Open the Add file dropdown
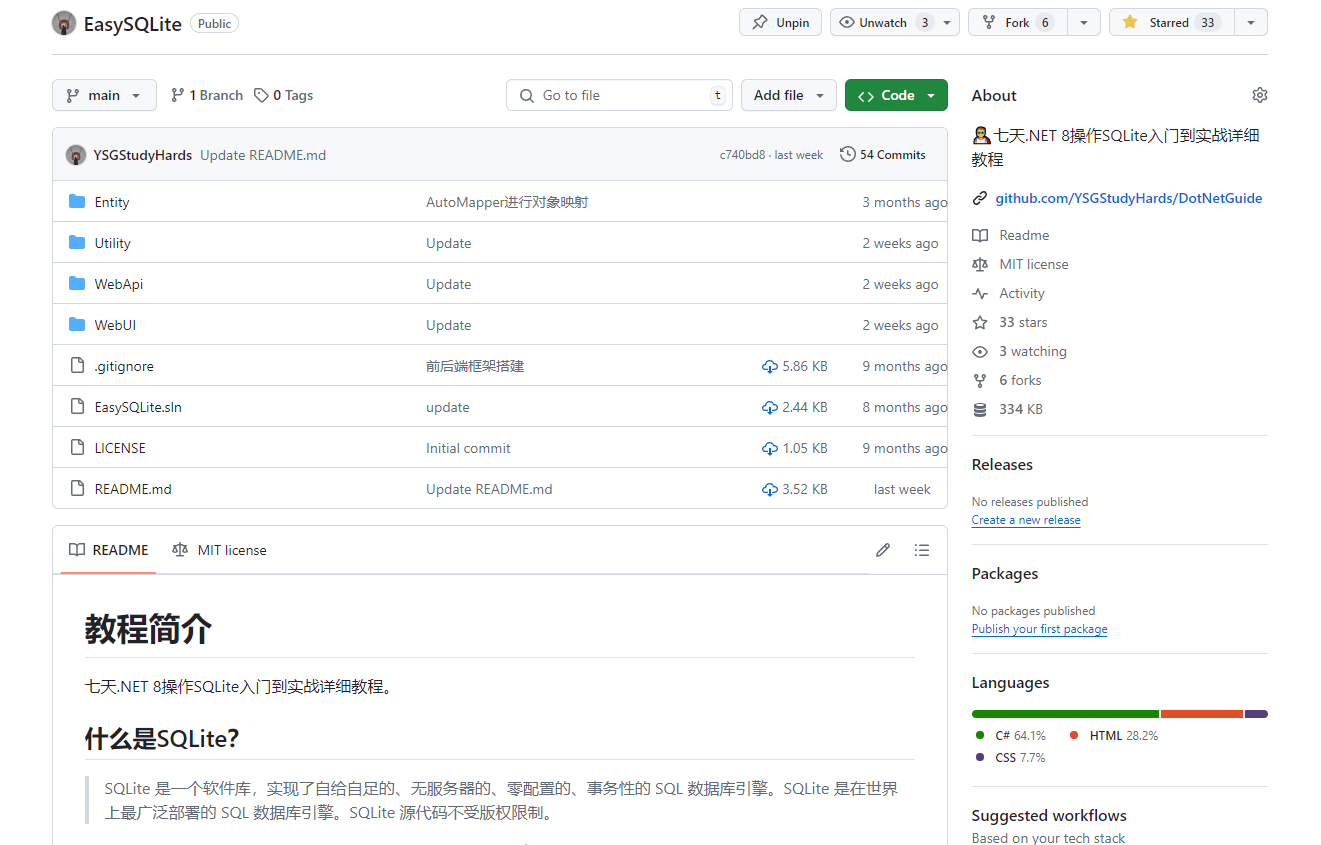The height and width of the screenshot is (845, 1321). (788, 94)
